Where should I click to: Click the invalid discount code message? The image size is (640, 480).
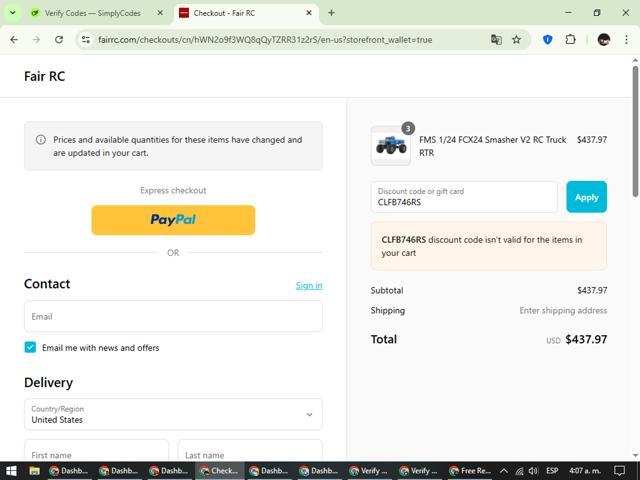(489, 246)
